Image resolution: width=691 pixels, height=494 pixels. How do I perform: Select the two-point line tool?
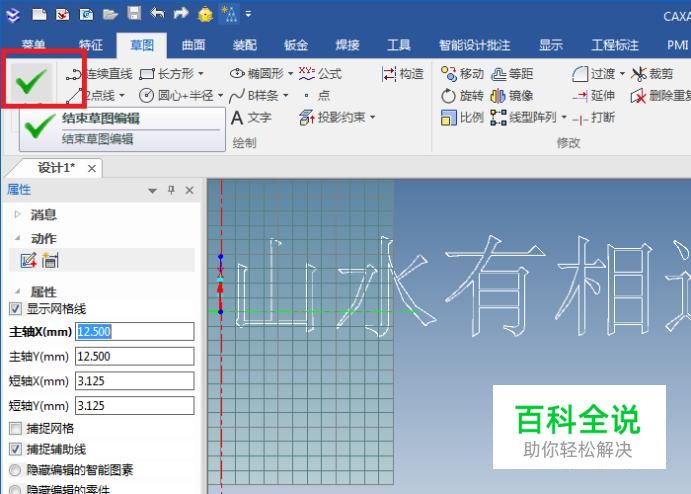(x=91, y=95)
